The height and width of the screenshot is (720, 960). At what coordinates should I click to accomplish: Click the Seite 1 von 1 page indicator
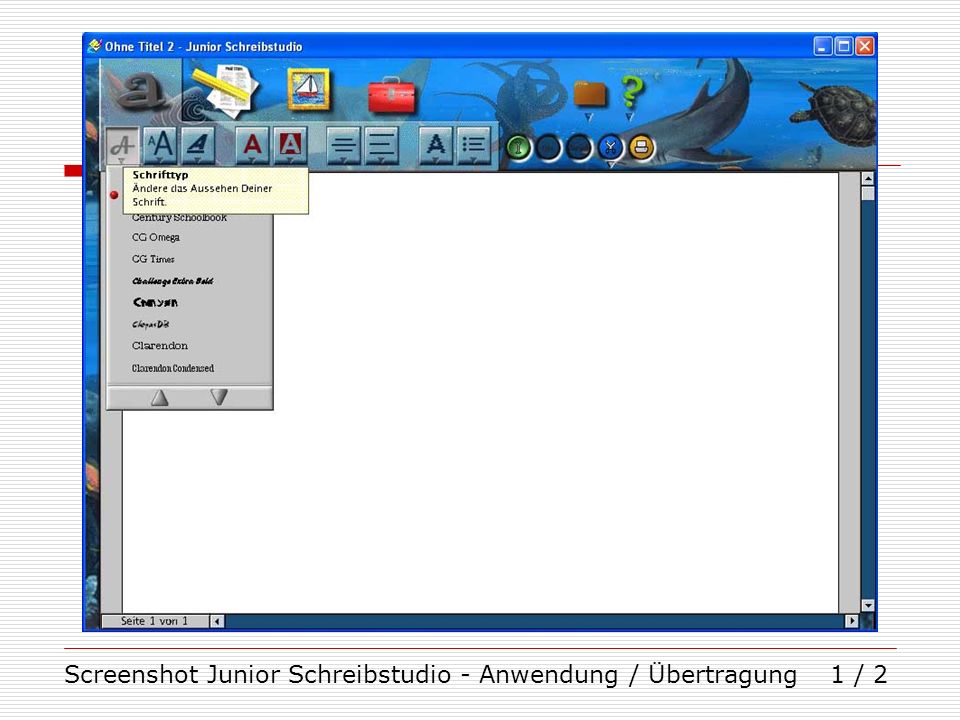pos(154,621)
